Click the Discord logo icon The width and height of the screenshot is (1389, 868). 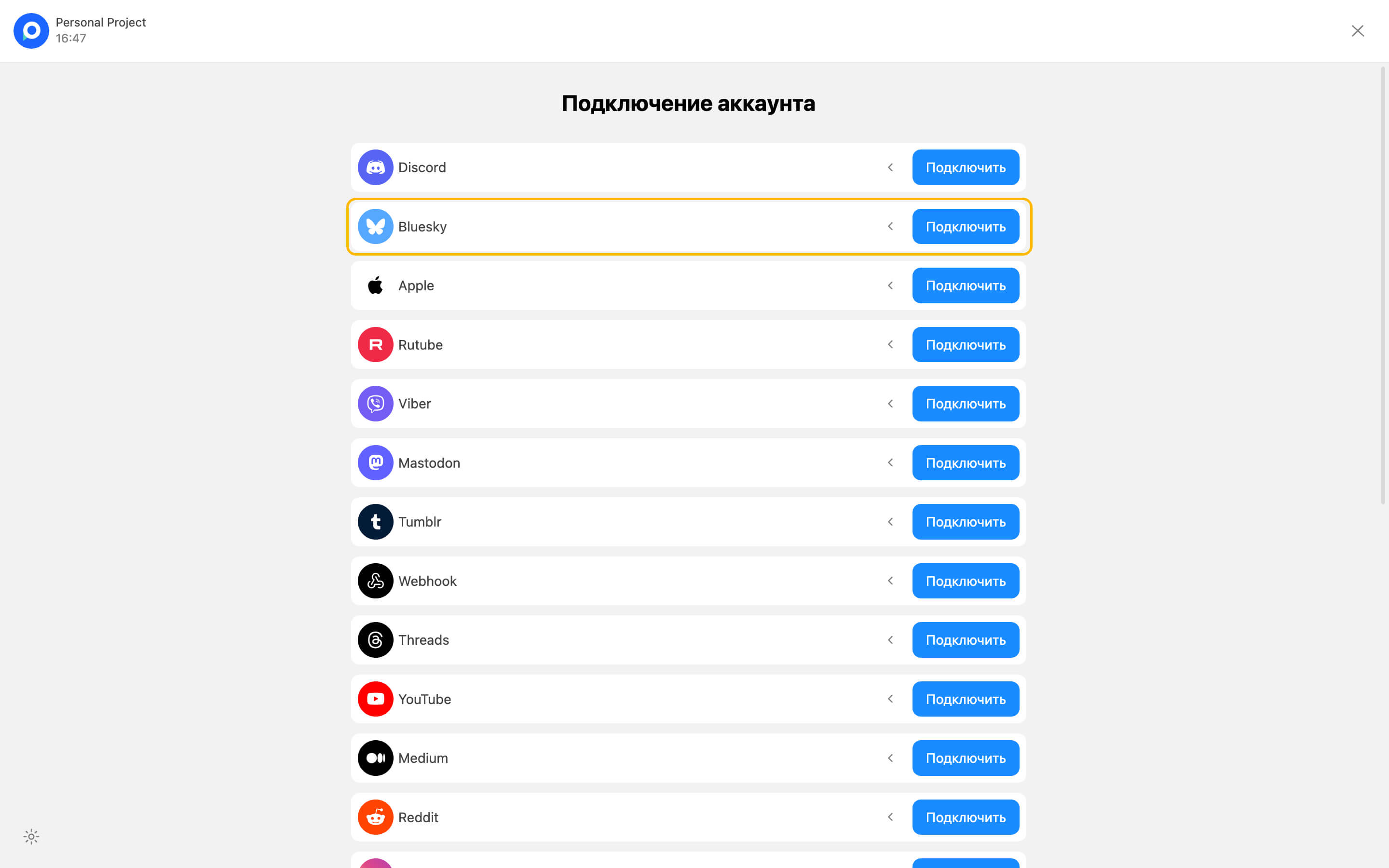click(x=375, y=168)
